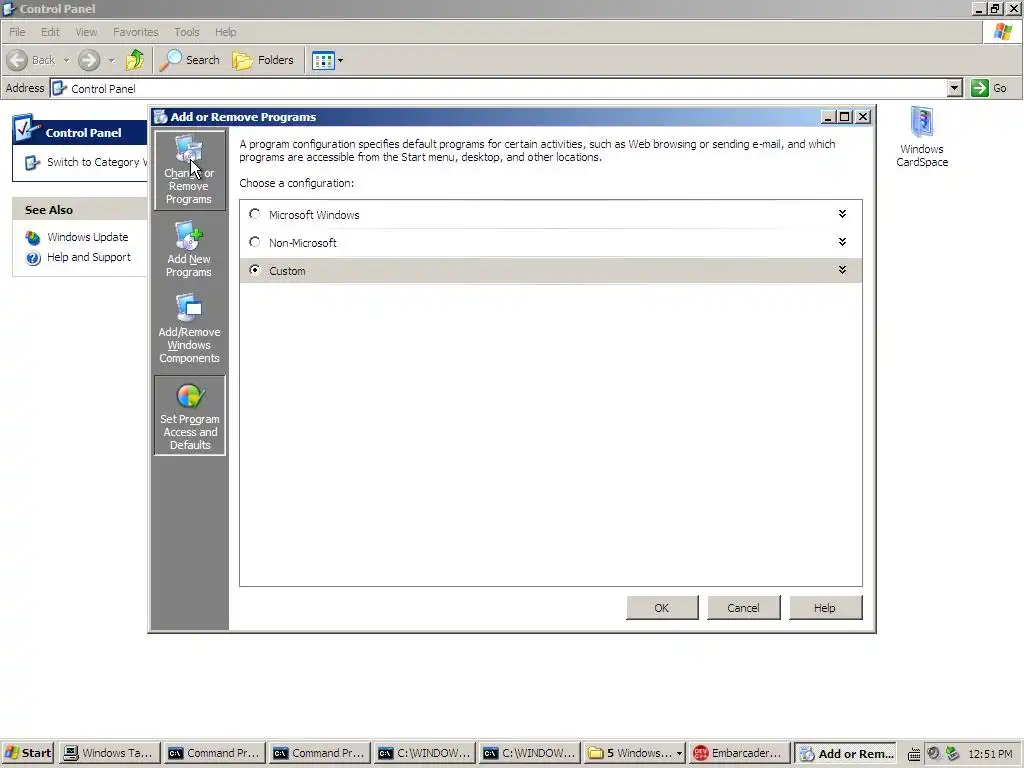
Task: Switch to Add or Remove Programs taskbar item
Action: (x=846, y=753)
